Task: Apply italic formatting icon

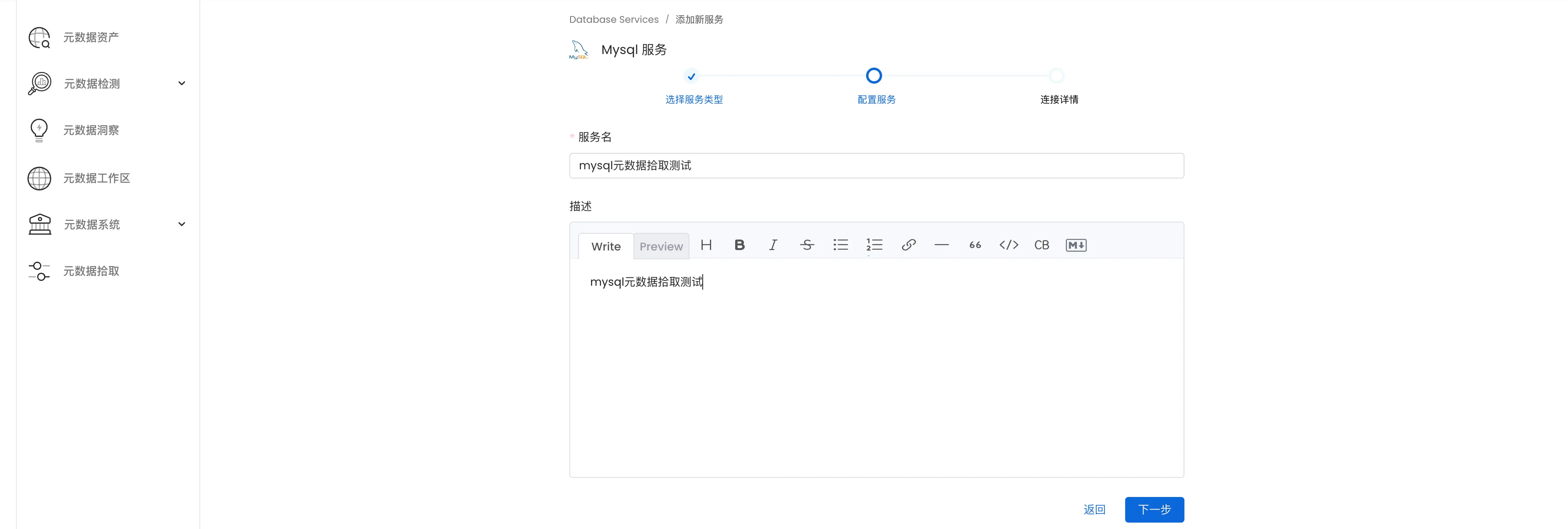Action: point(773,245)
